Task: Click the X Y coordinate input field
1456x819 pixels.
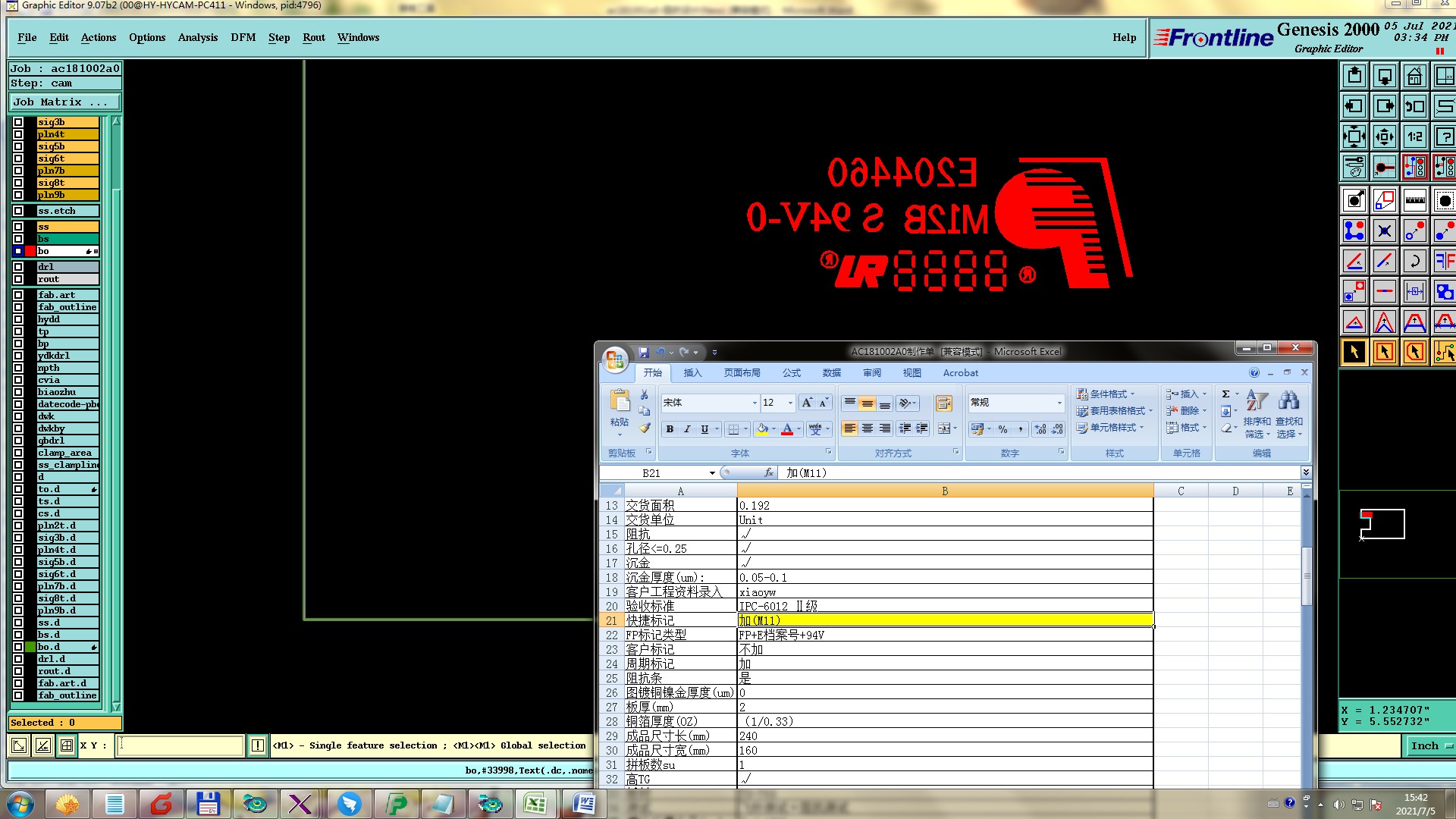Action: click(x=180, y=745)
